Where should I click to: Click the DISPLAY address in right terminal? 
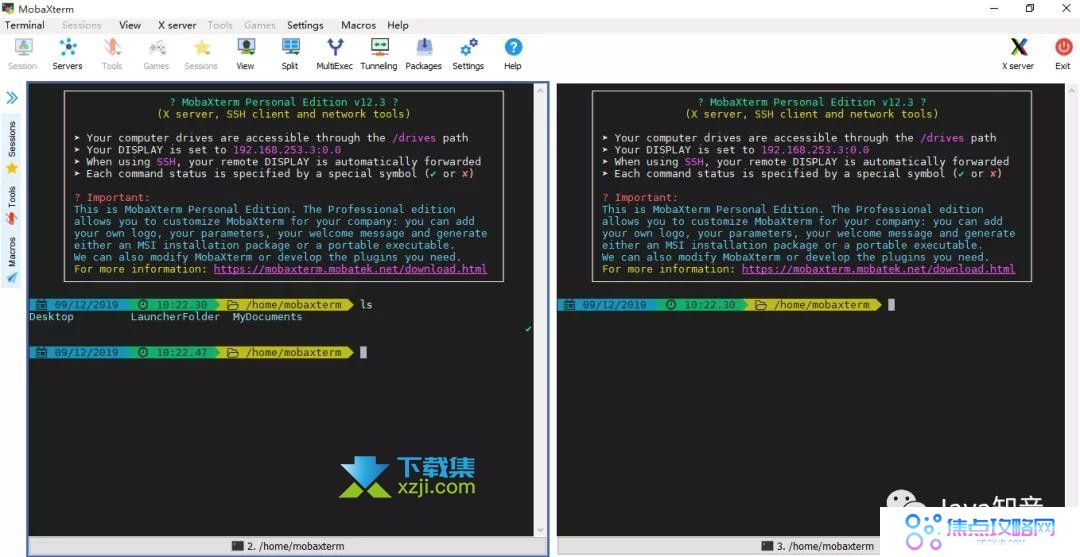pos(815,149)
